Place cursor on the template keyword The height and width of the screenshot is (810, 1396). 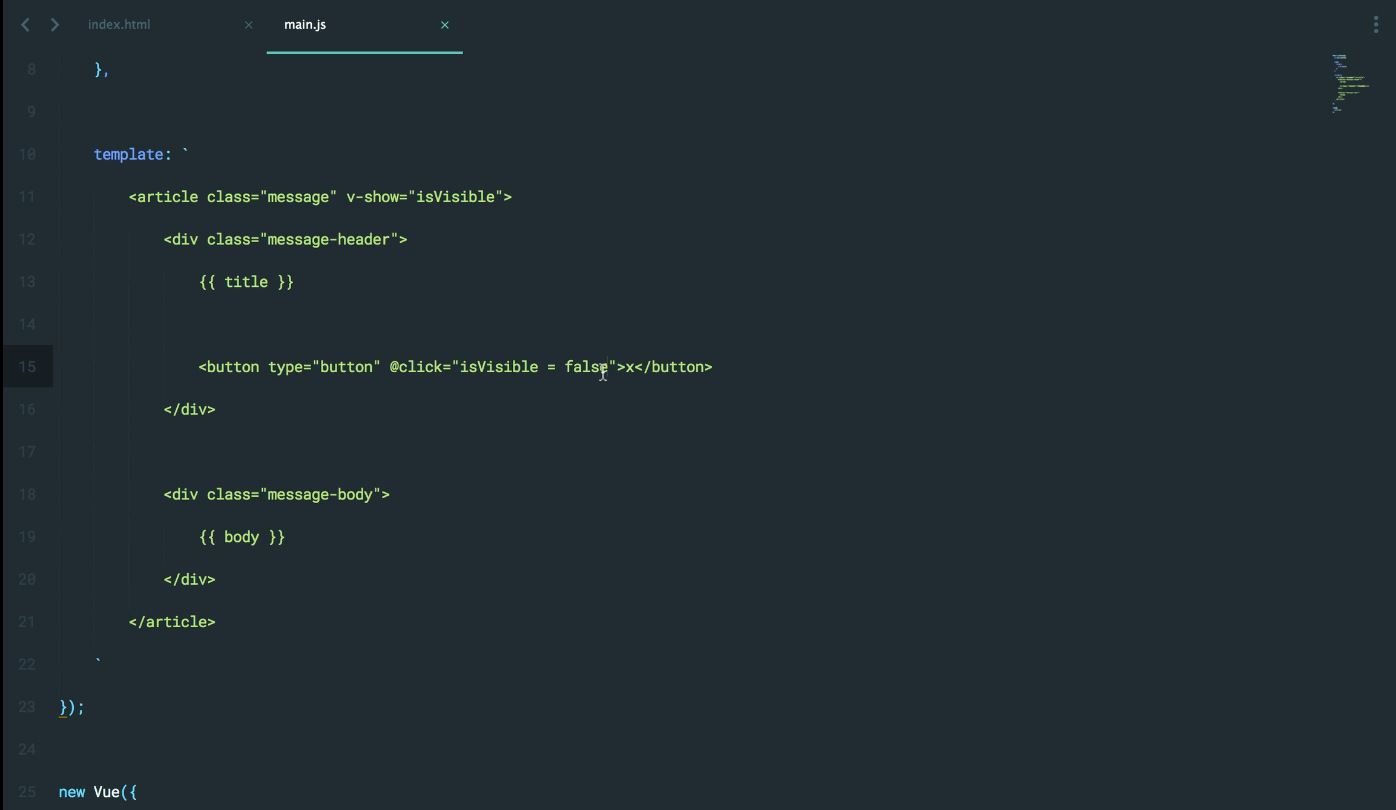tap(128, 154)
